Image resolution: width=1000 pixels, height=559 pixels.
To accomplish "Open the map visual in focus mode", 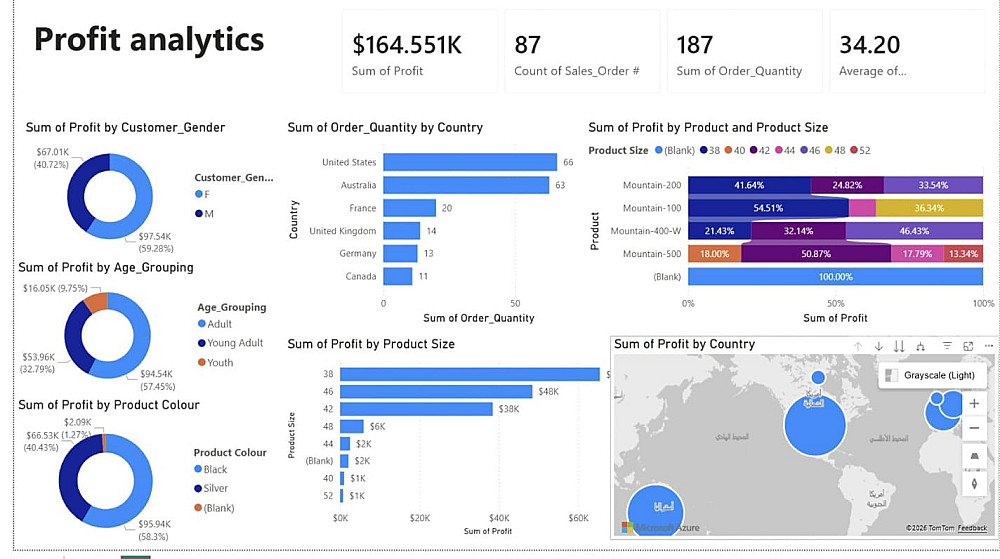I will (x=968, y=346).
